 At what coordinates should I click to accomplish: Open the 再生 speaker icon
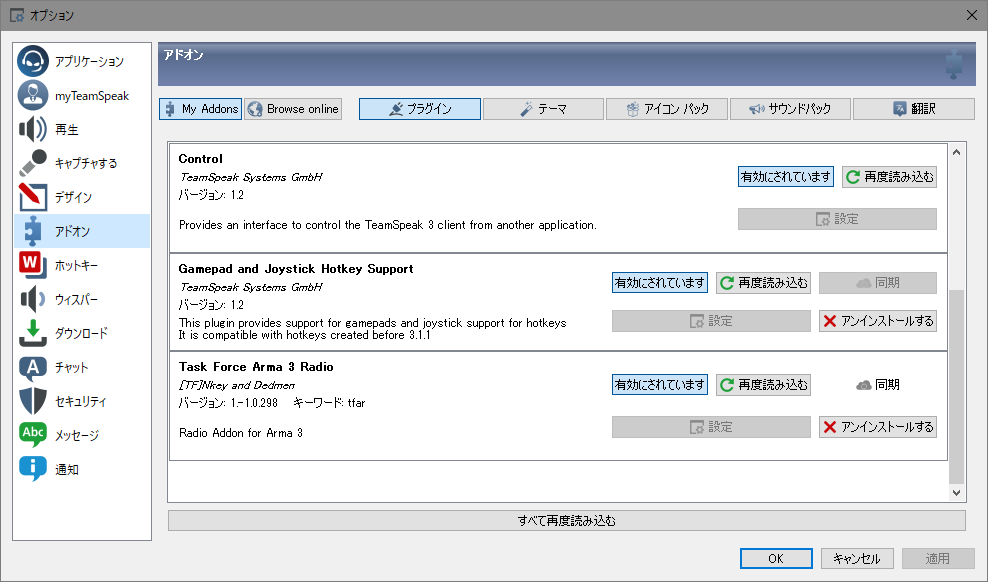point(33,129)
